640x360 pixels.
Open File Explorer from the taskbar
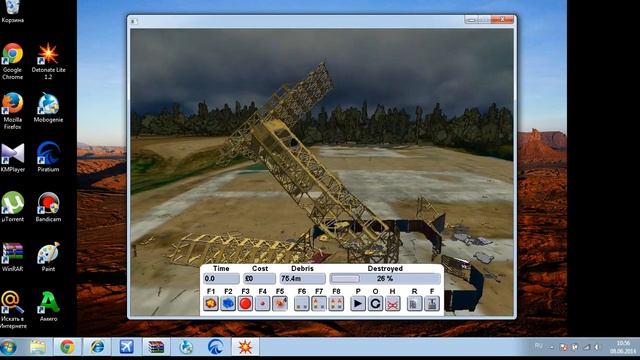click(38, 347)
